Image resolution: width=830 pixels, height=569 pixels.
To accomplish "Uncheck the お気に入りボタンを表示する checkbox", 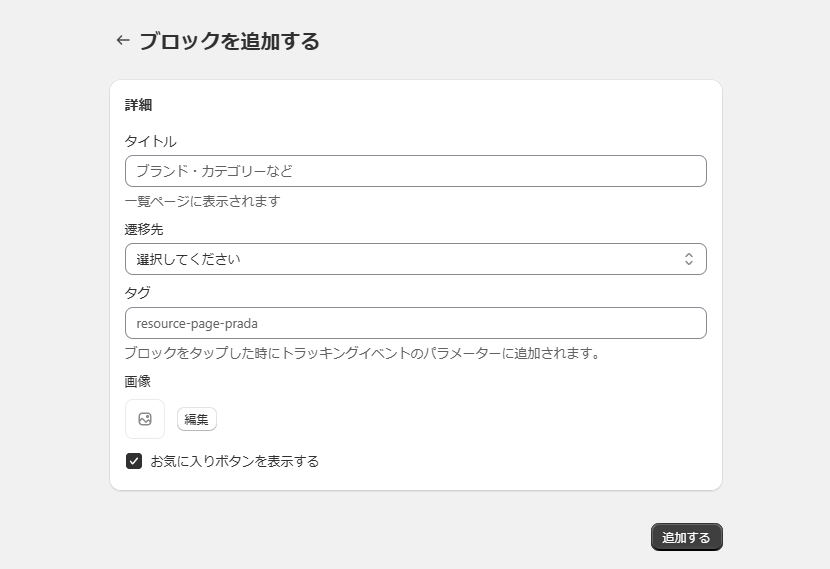I will point(134,461).
